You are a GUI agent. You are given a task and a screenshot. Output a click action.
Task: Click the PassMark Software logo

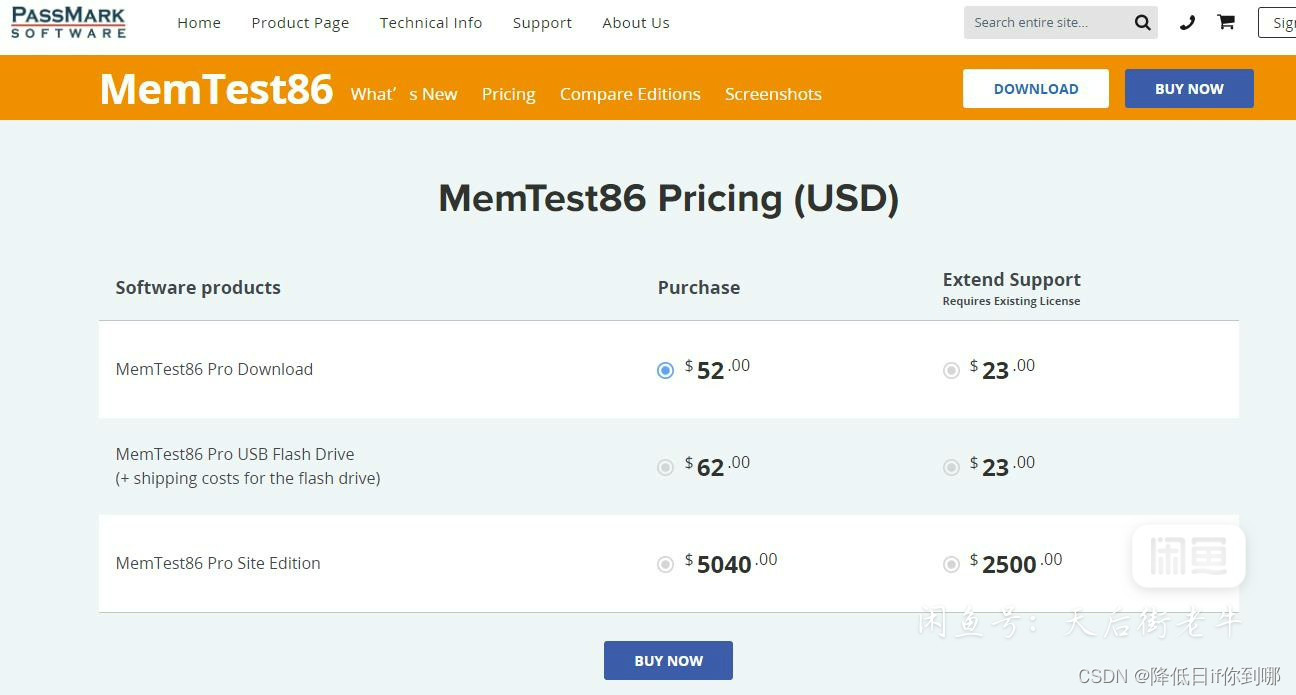point(68,22)
